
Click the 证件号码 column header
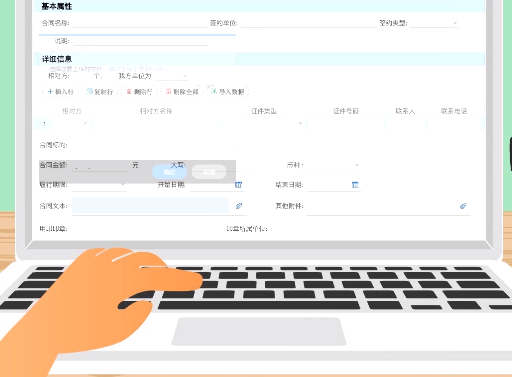click(x=346, y=111)
